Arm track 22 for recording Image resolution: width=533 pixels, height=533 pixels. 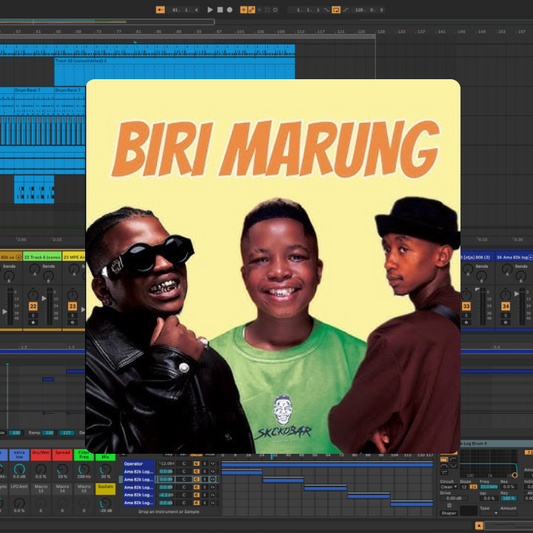(33, 323)
